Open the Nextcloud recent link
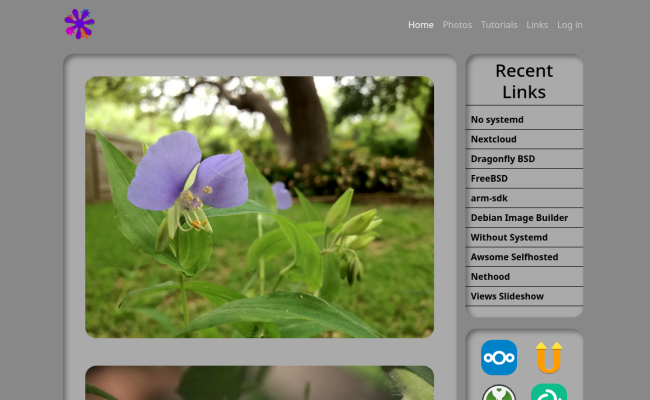 [x=493, y=139]
